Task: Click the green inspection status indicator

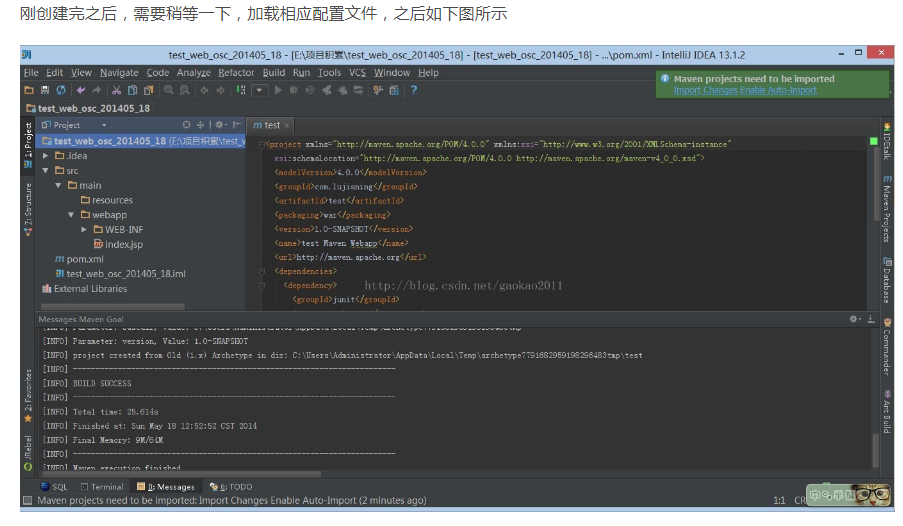Action: click(x=873, y=141)
